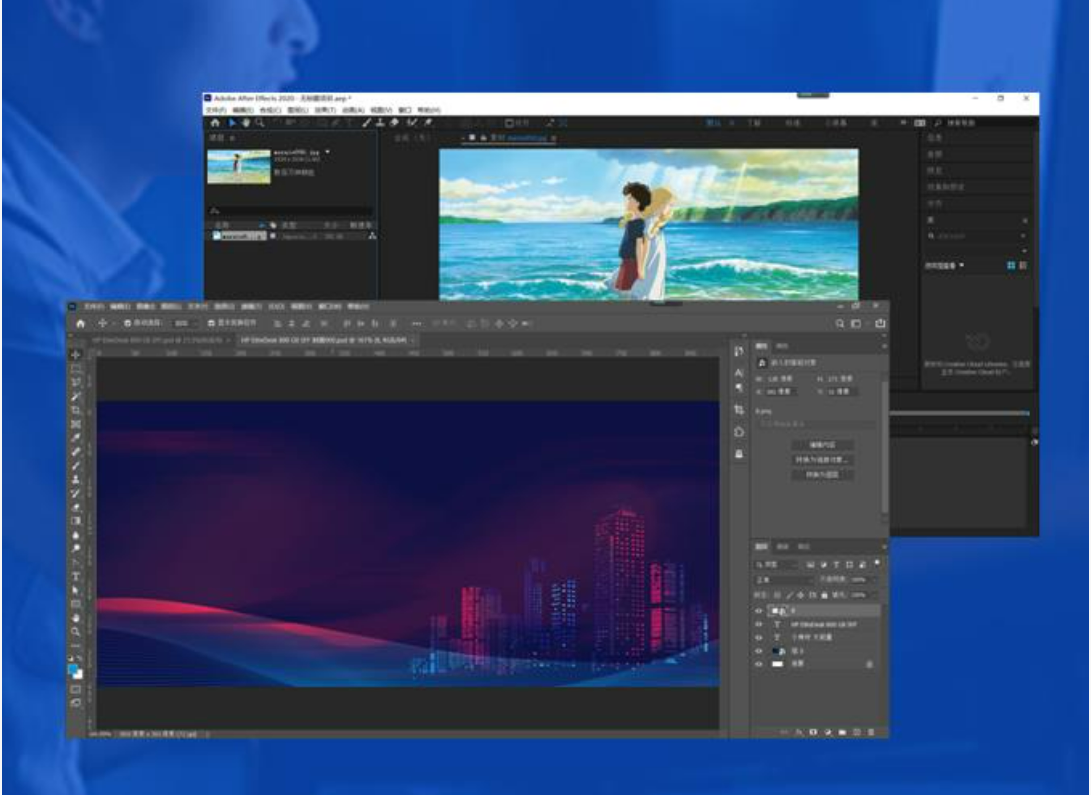Viewport: 1091px width, 795px height.
Task: Pick the Hand tool in After Effects toolbar
Action: 246,123
